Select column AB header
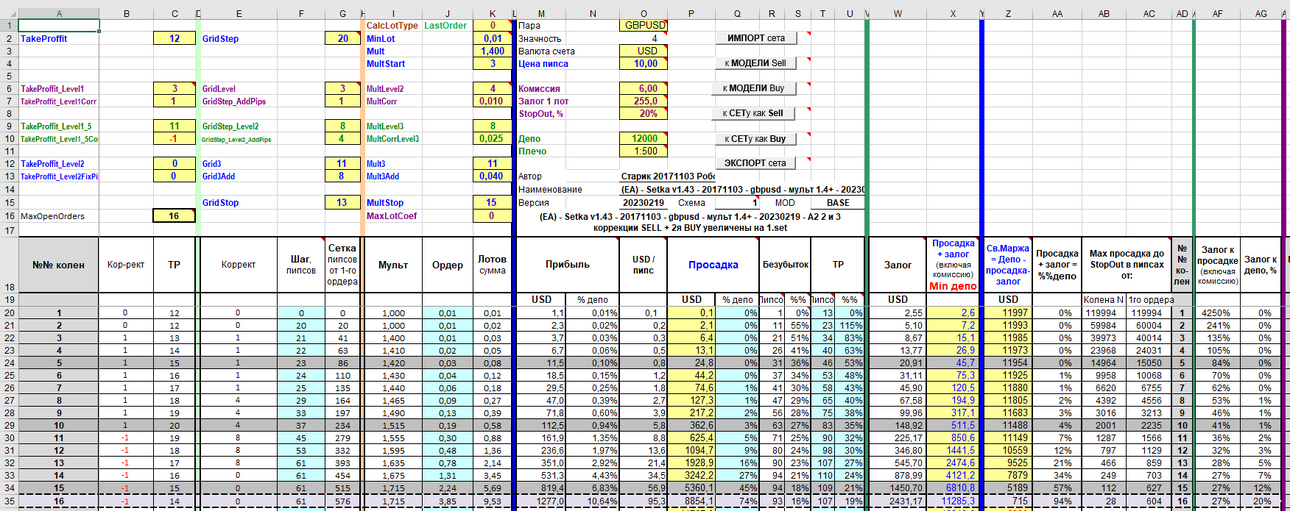Screen dimensions: 1290x511 (x=1103, y=12)
